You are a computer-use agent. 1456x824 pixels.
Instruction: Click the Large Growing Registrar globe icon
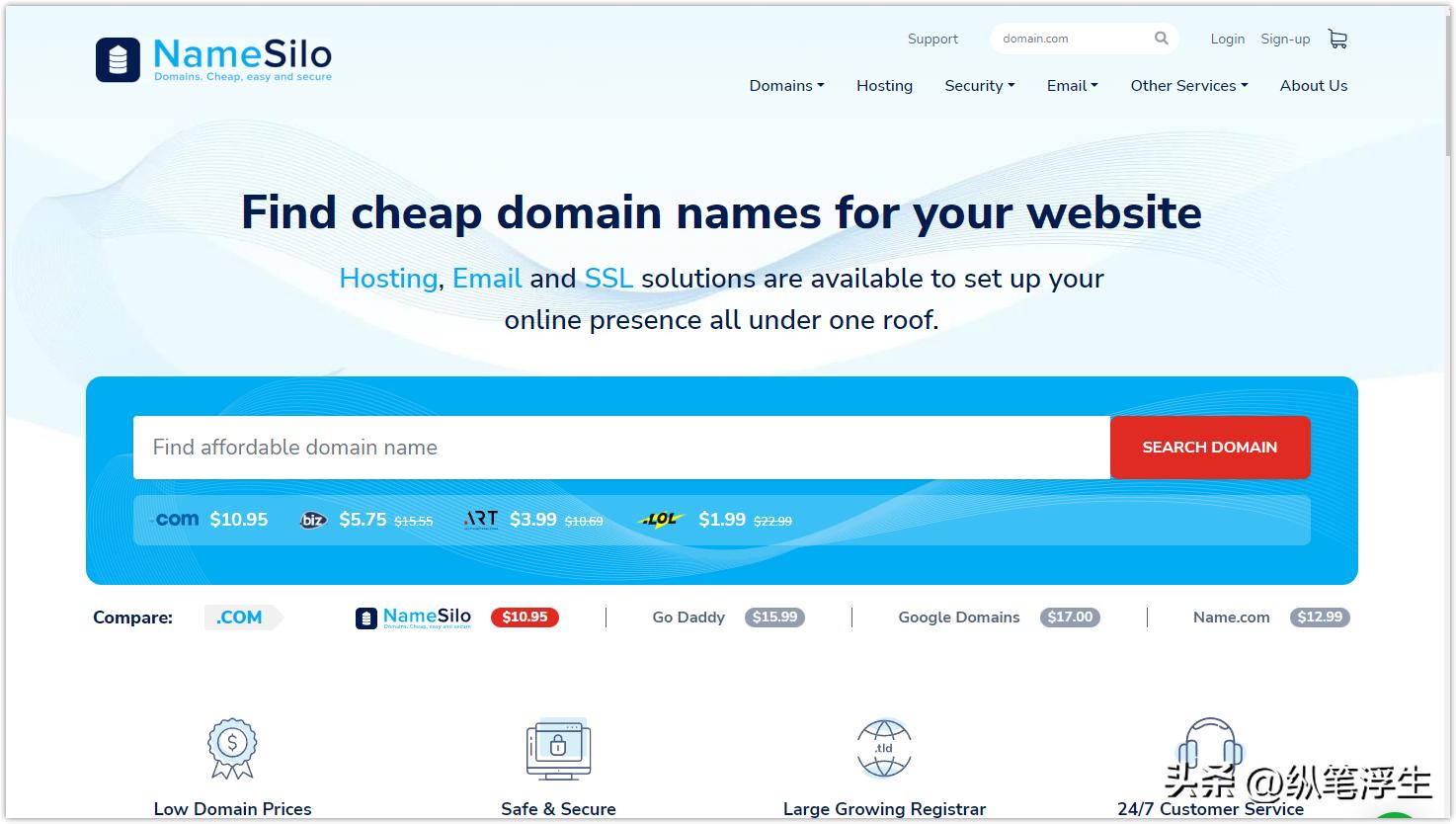pos(884,748)
